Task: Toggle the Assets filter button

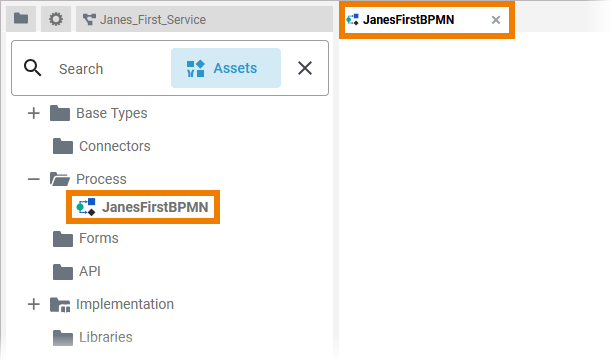Action: coord(226,68)
